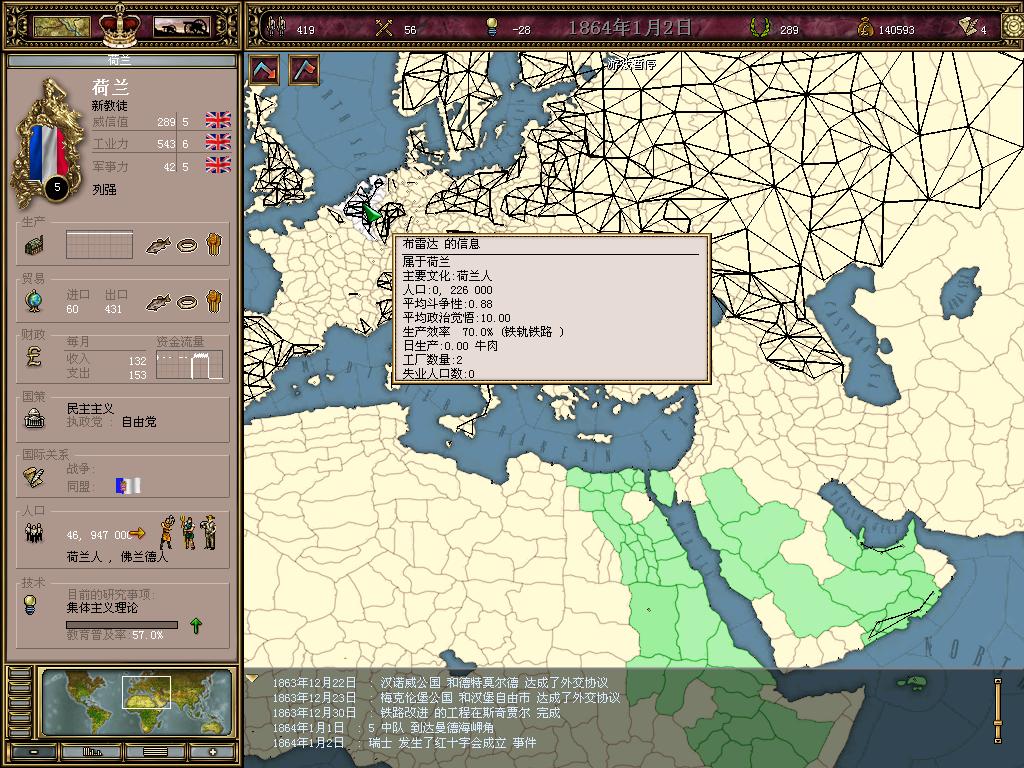Image resolution: width=1024 pixels, height=768 pixels.
Task: Click the first worker figure in population
Action: pos(168,532)
